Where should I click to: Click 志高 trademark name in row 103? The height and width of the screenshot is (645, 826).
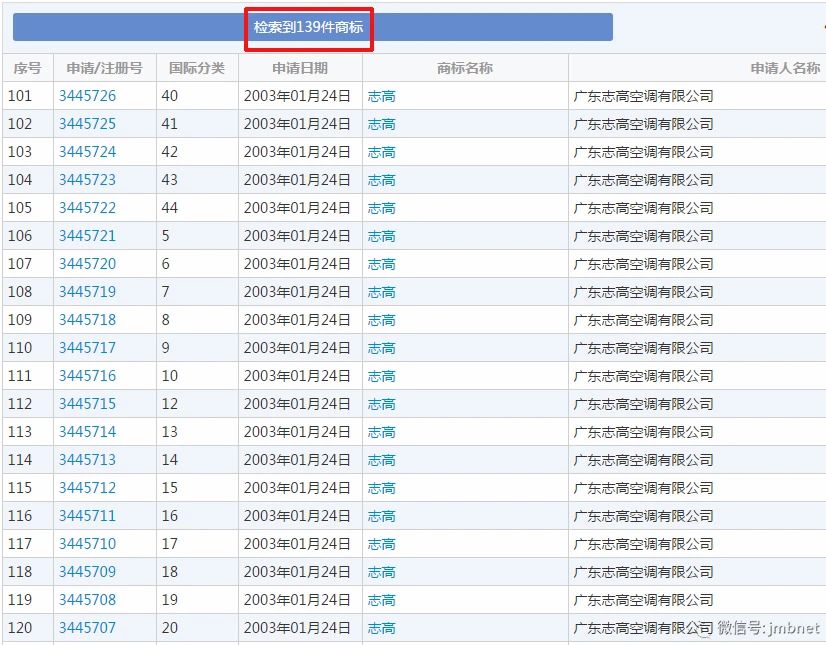(381, 152)
